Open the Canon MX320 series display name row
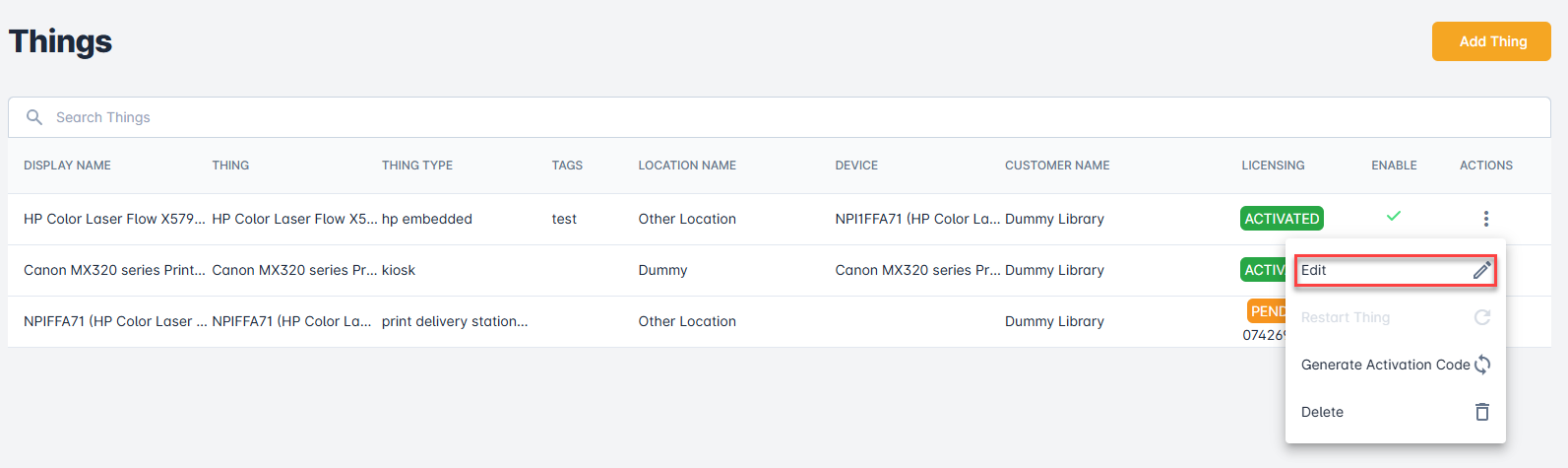 pyautogui.click(x=114, y=270)
